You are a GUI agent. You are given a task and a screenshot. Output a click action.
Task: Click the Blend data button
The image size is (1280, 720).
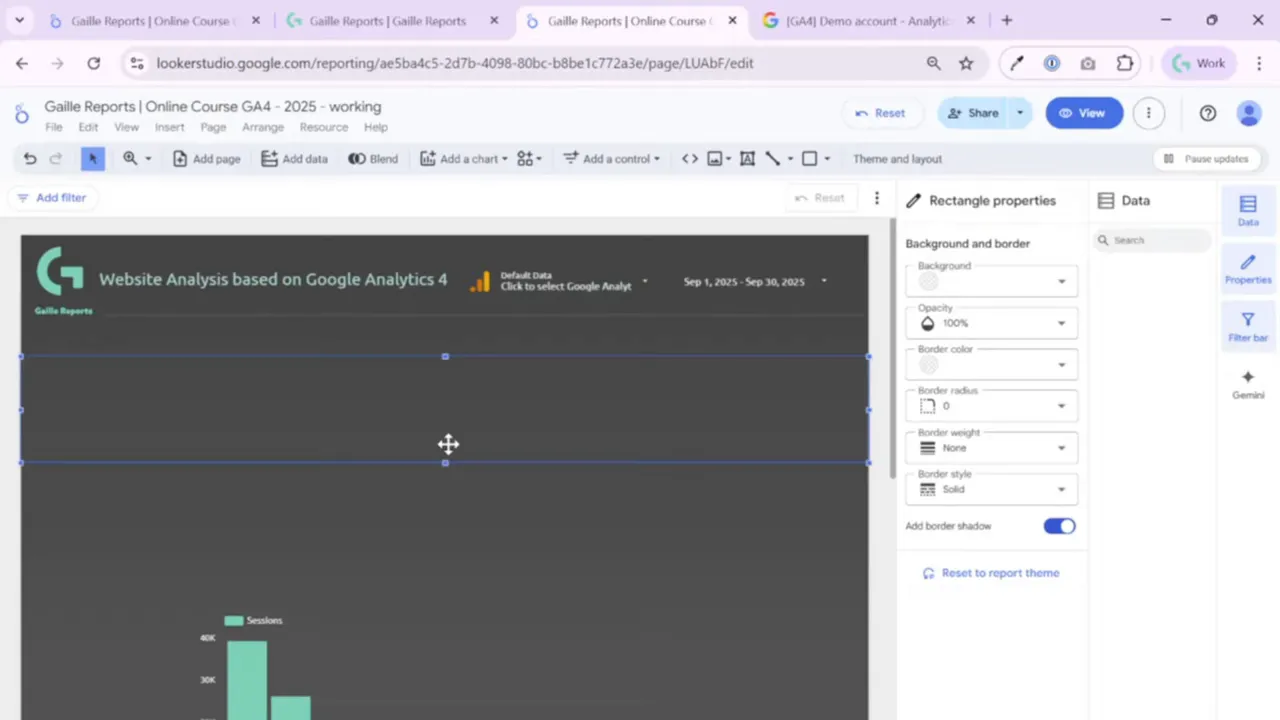373,159
